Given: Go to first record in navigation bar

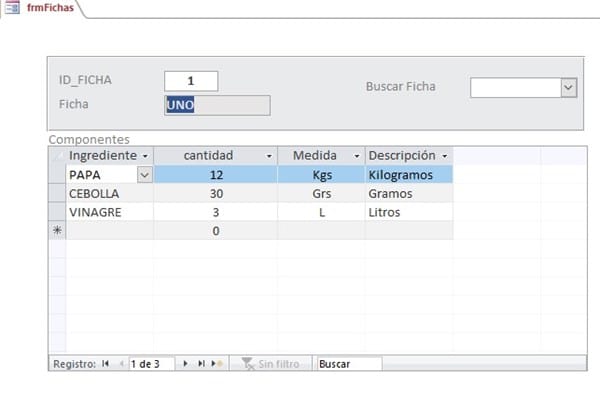Looking at the screenshot, I should tap(106, 365).
